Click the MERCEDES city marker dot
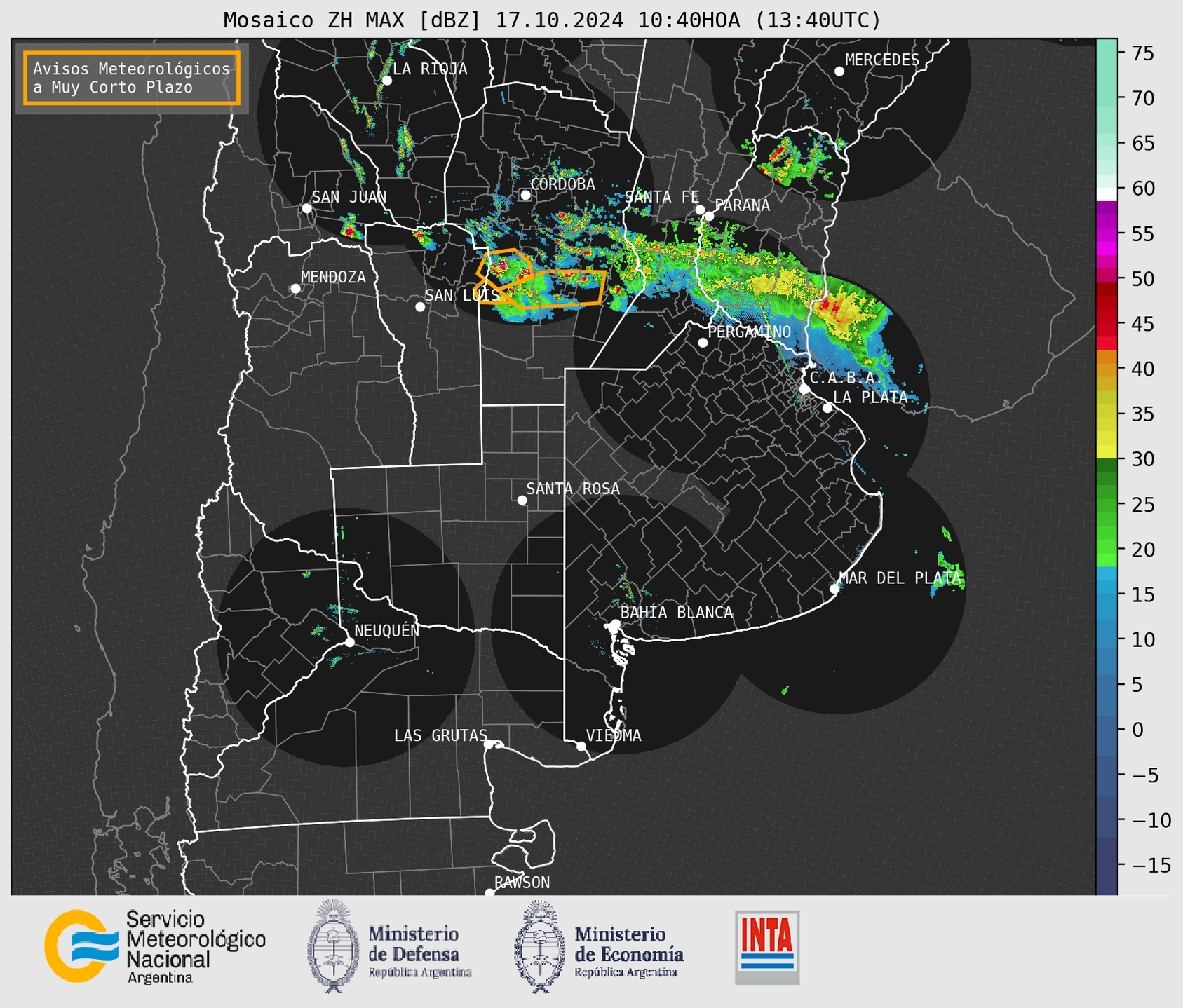This screenshot has height=1008, width=1183. pos(839,71)
